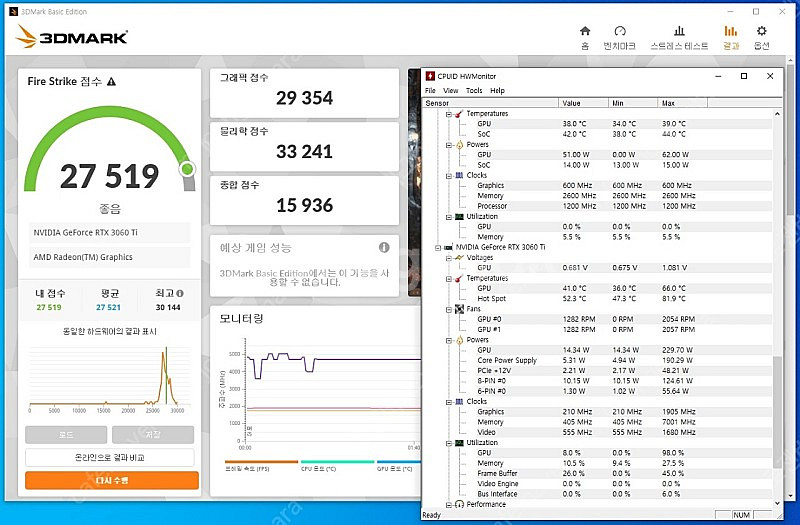Image resolution: width=800 pixels, height=525 pixels.
Task: Collapse the NVIDIA GeForce RTX 3060 Ti node
Action: click(438, 247)
